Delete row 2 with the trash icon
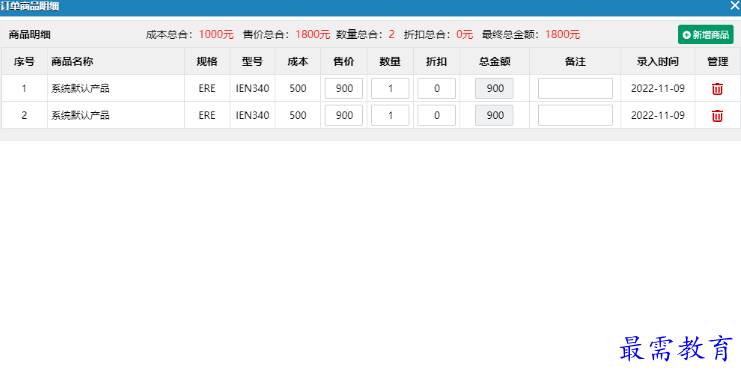Image resolution: width=741 pixels, height=380 pixels. click(717, 116)
